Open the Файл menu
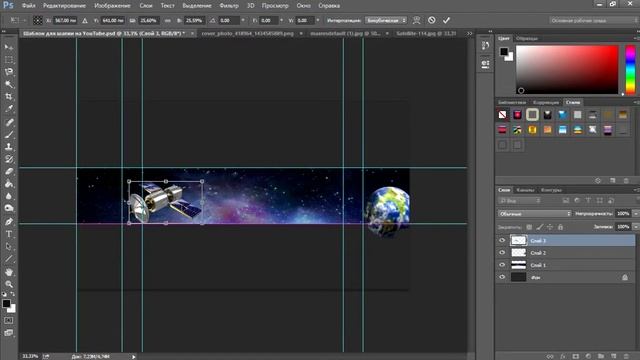 29,6
